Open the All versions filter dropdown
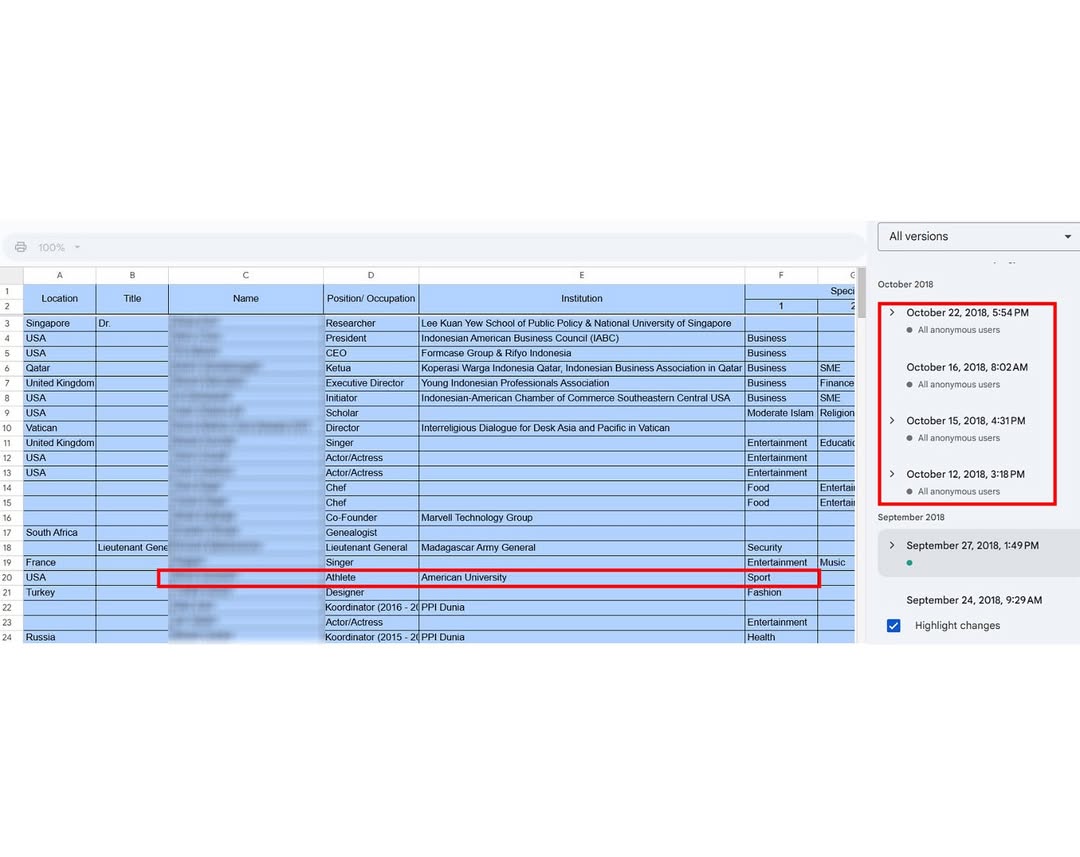The image size is (1080, 857). (978, 237)
